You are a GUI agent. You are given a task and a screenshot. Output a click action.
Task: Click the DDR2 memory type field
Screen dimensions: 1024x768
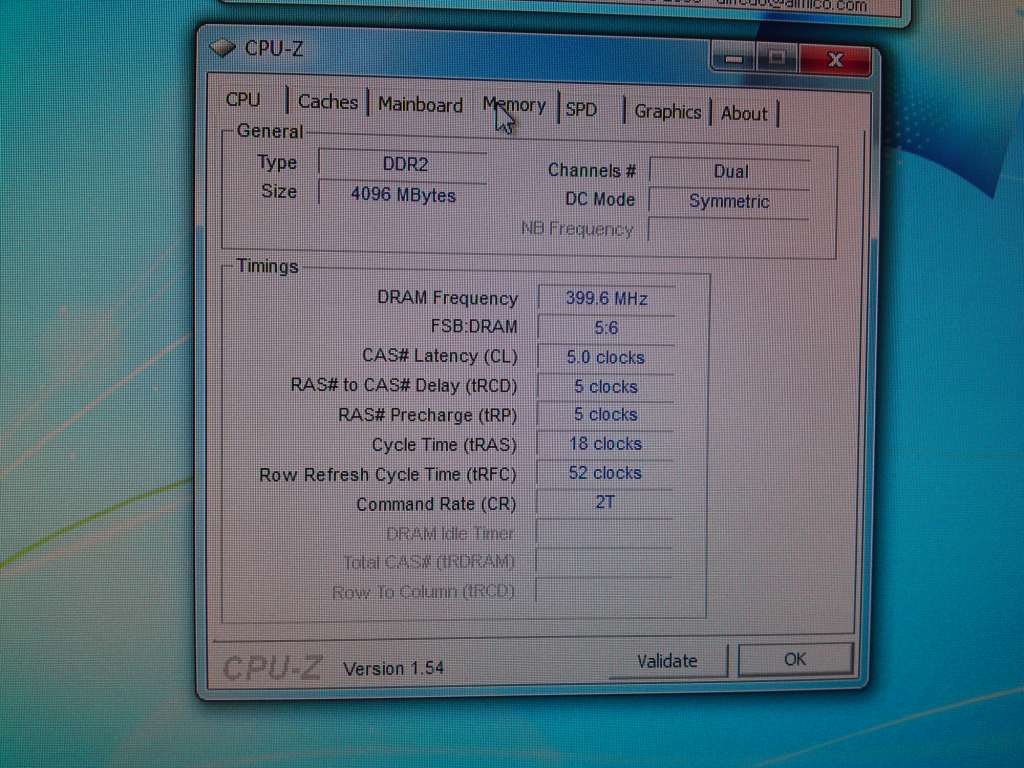403,164
